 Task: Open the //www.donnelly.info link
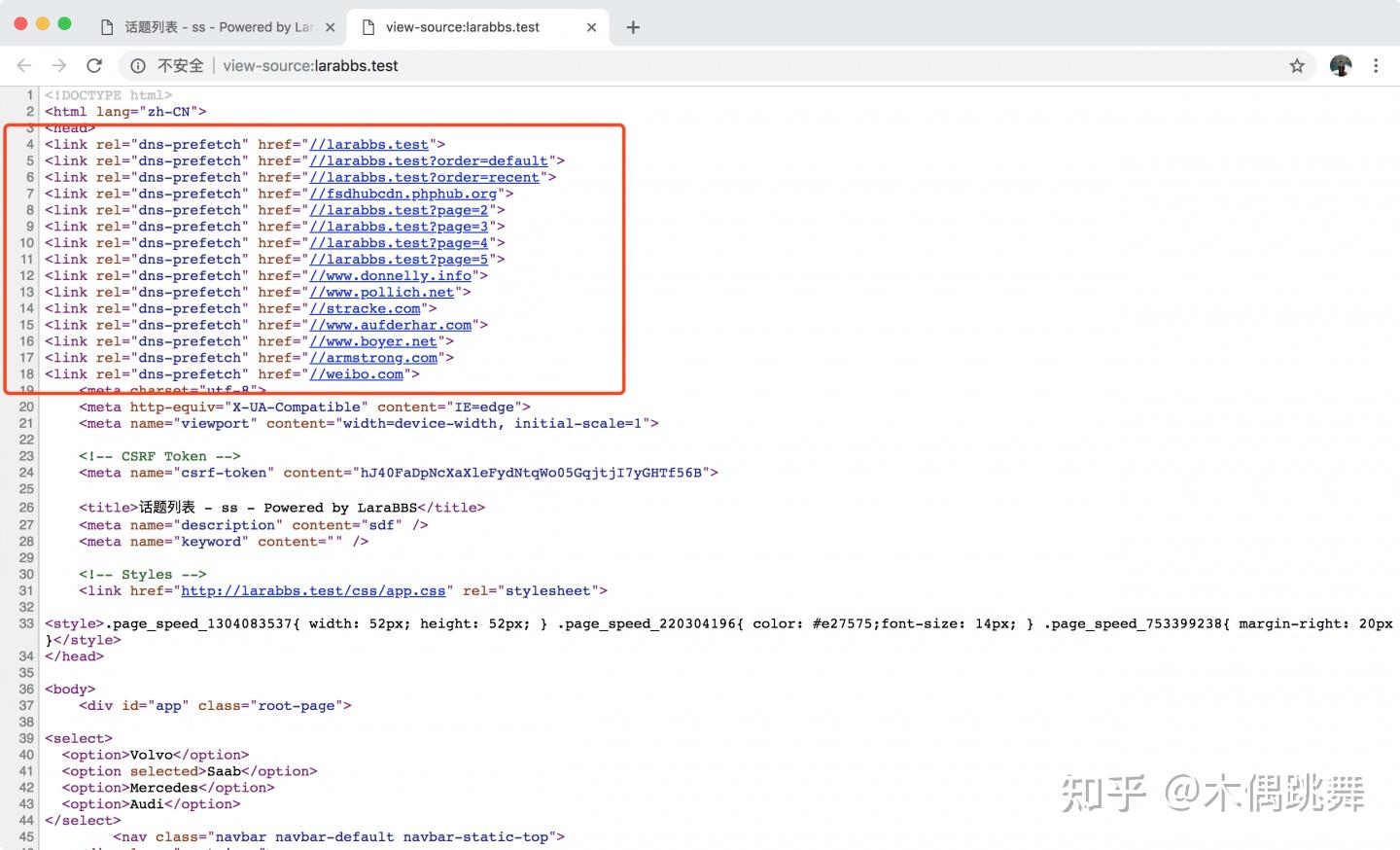pyautogui.click(x=391, y=275)
